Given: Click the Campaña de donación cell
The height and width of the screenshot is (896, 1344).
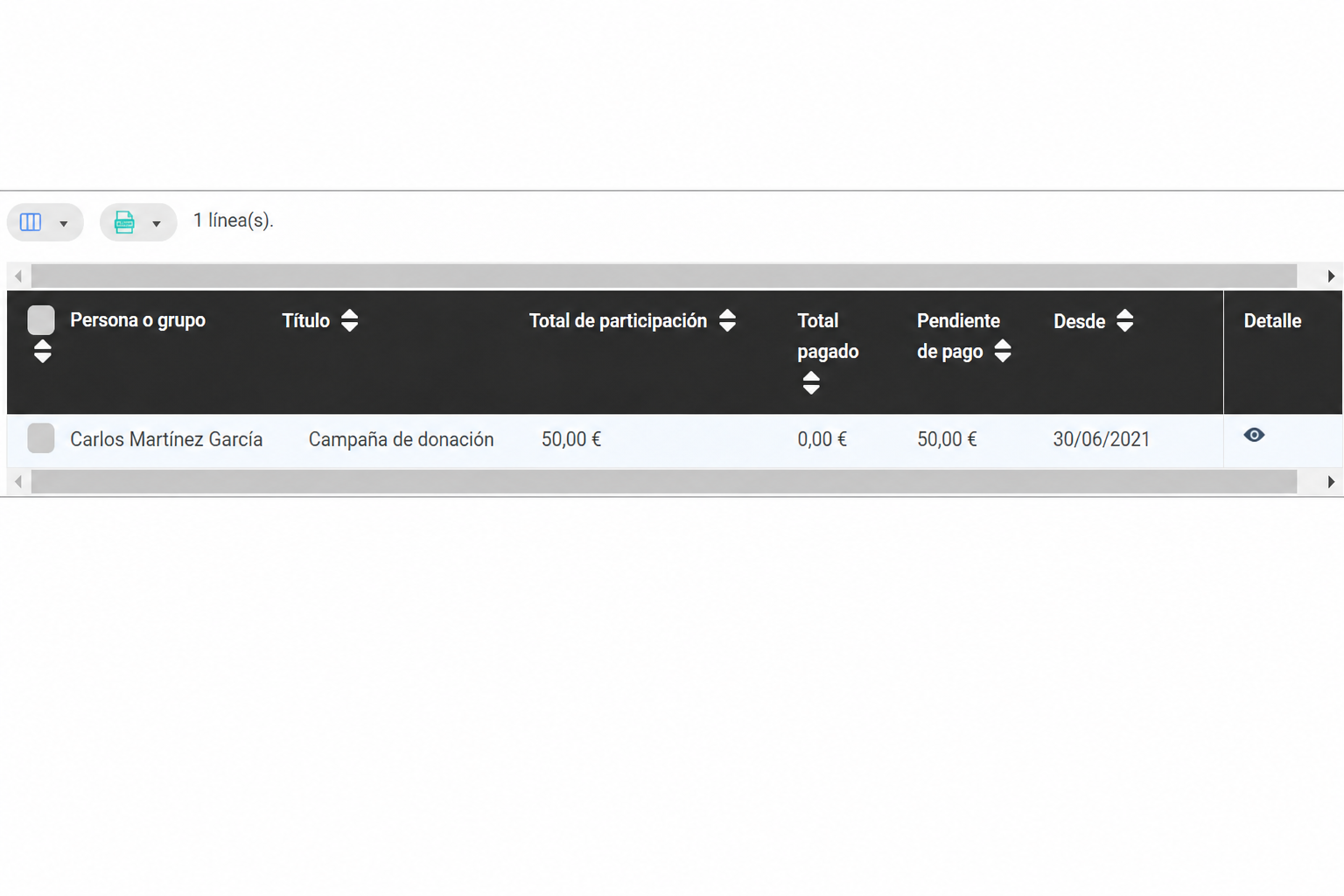Looking at the screenshot, I should (401, 439).
